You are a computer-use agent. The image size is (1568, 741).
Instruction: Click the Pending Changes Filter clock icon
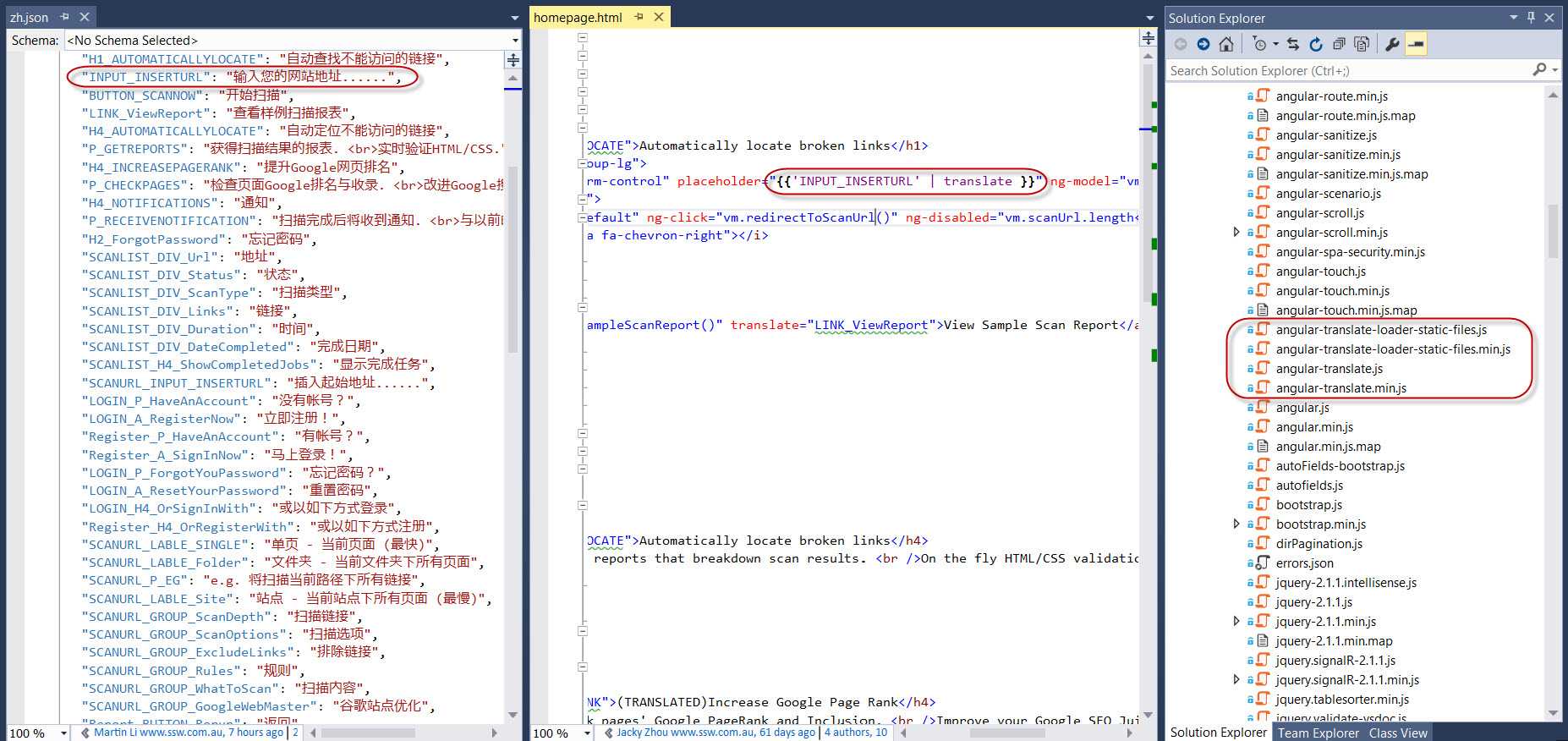pos(1260,44)
